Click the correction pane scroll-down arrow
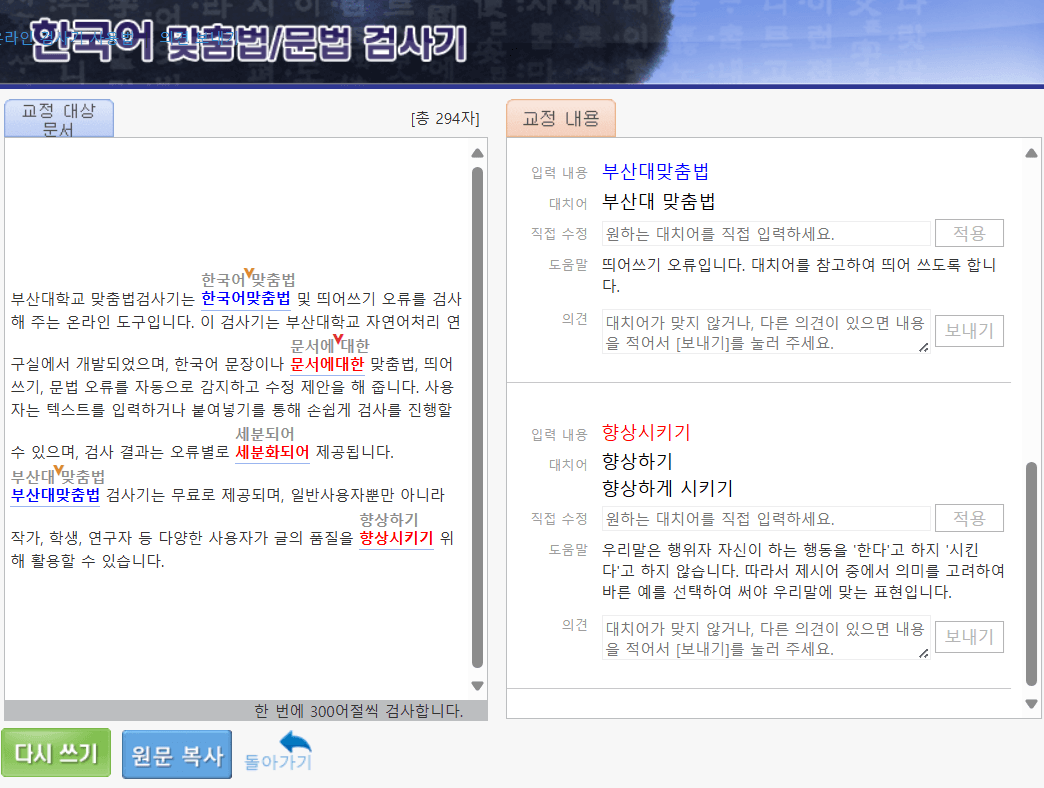The height and width of the screenshot is (788, 1044). click(1031, 704)
